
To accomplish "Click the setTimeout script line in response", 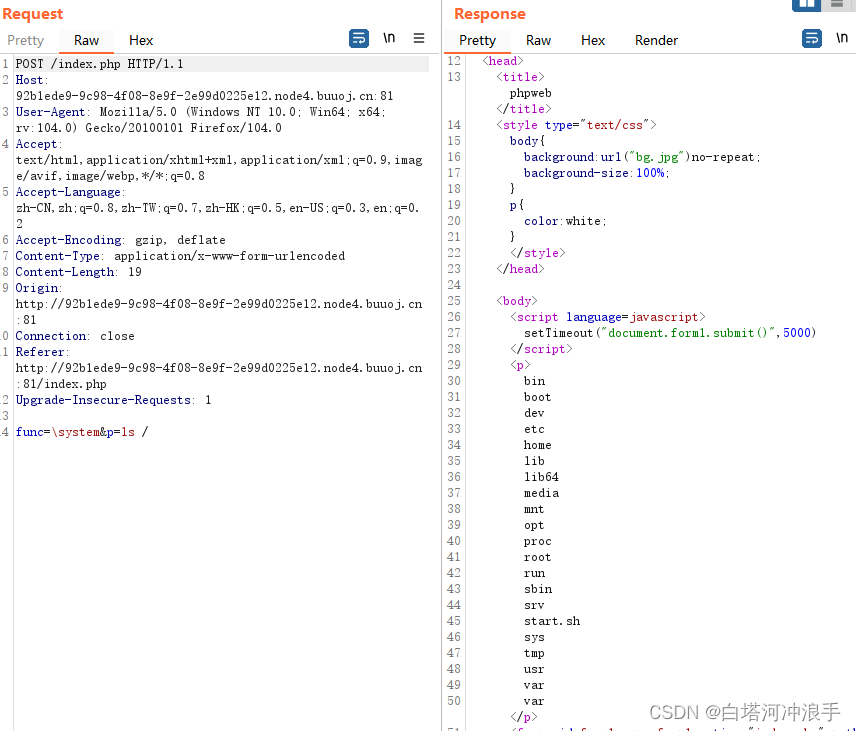I will click(x=670, y=333).
